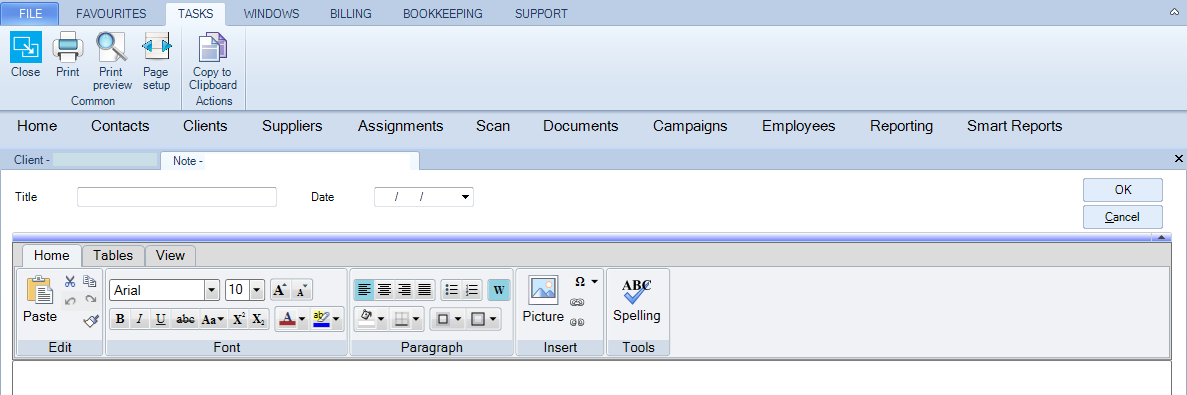Viewport: 1187px width, 395px height.
Task: Close the open tab with the X
Action: point(1178,159)
